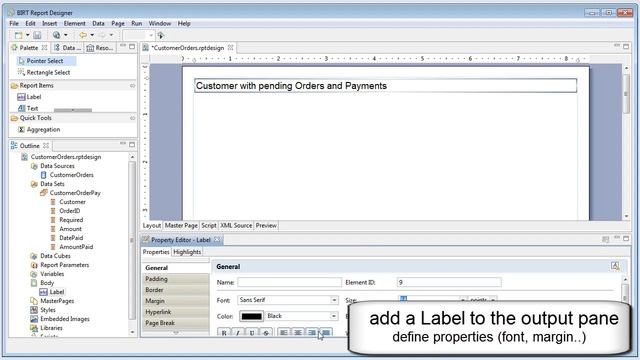Open the View Report dropdown arrow
The height and width of the screenshot is (360, 640).
coord(66,35)
